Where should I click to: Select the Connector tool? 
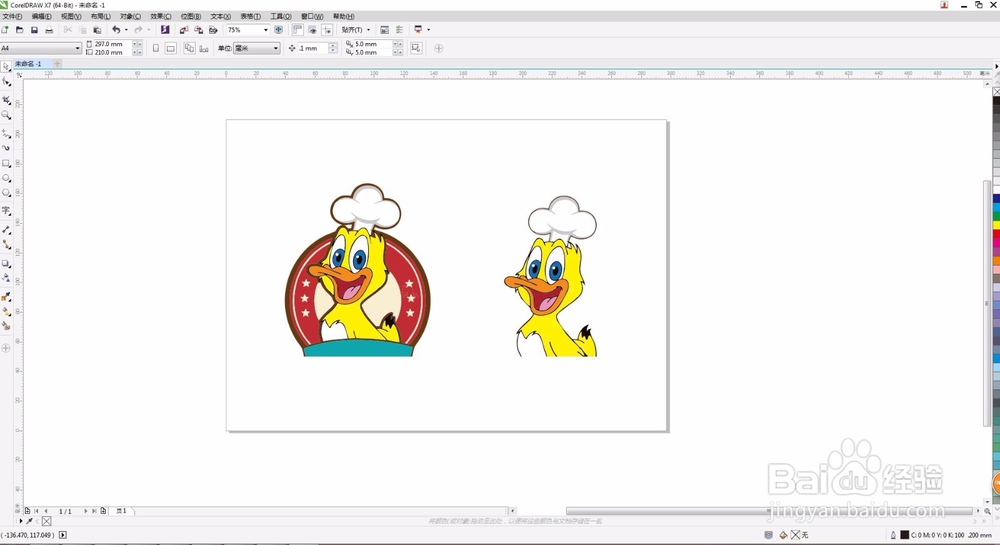pos(6,244)
